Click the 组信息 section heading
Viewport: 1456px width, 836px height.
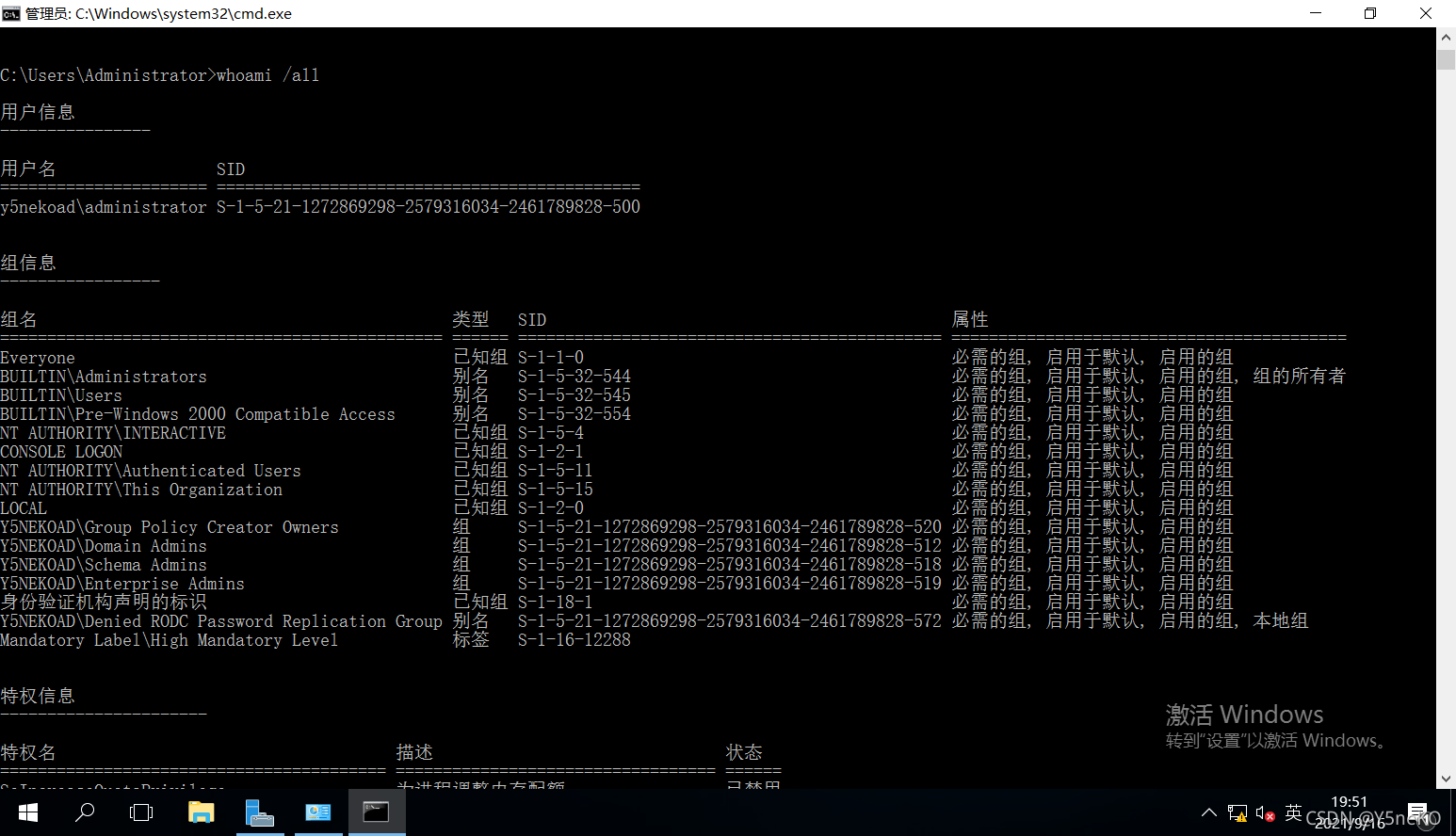coord(28,263)
